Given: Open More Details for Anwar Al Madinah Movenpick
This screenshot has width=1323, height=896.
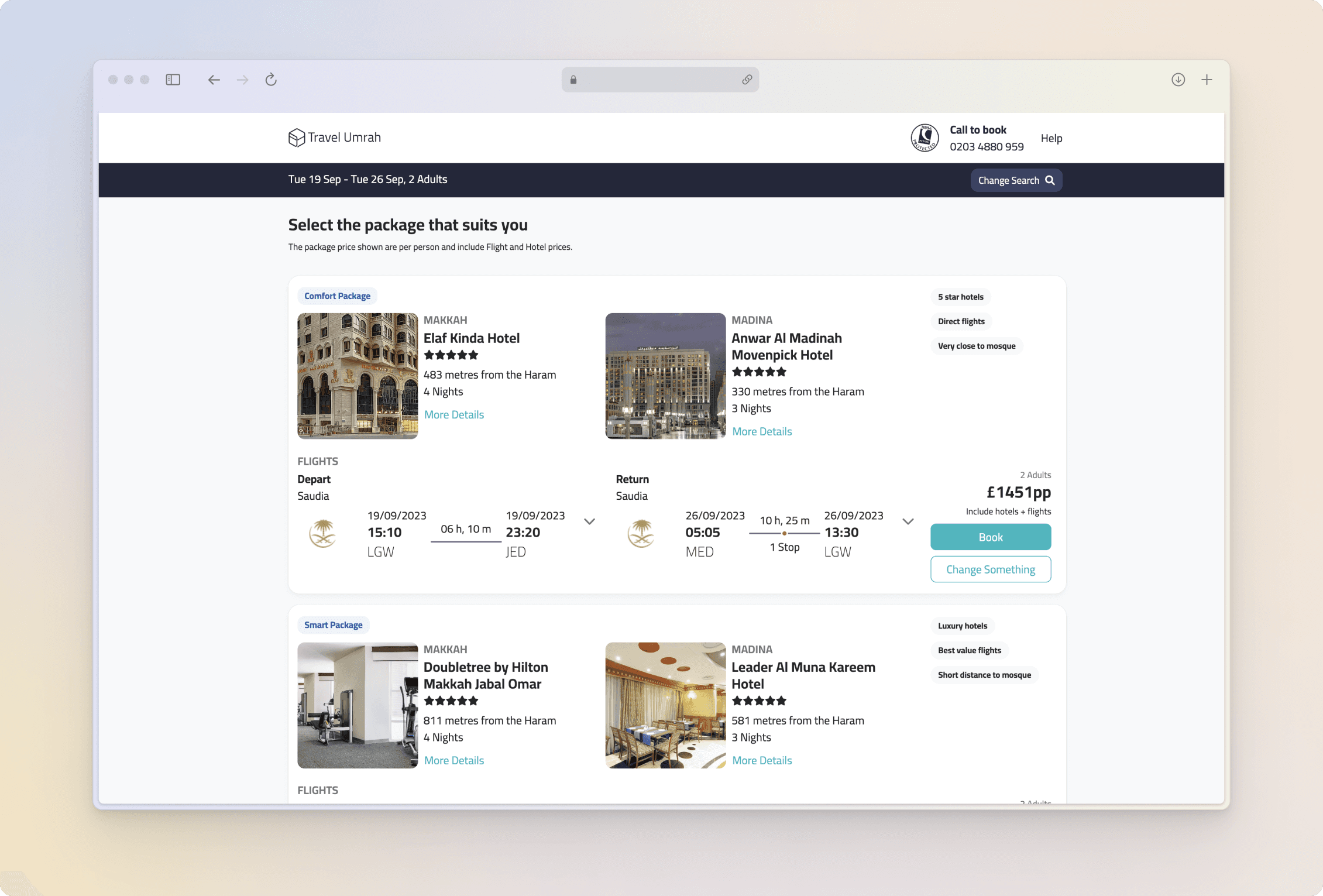Looking at the screenshot, I should pyautogui.click(x=762, y=431).
